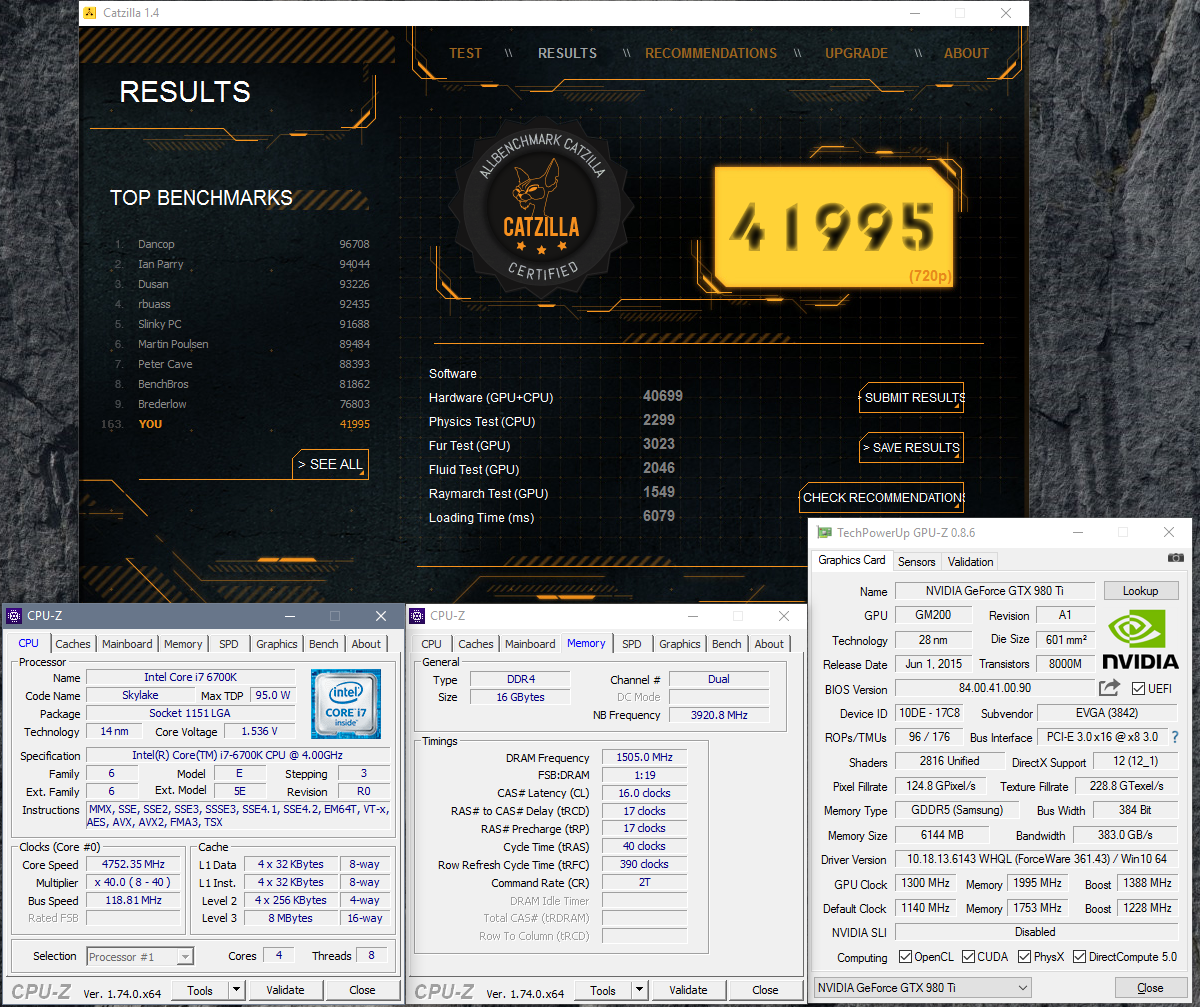Select Slinky PC row in top benchmarks
This screenshot has width=1200, height=1007.
(x=241, y=324)
